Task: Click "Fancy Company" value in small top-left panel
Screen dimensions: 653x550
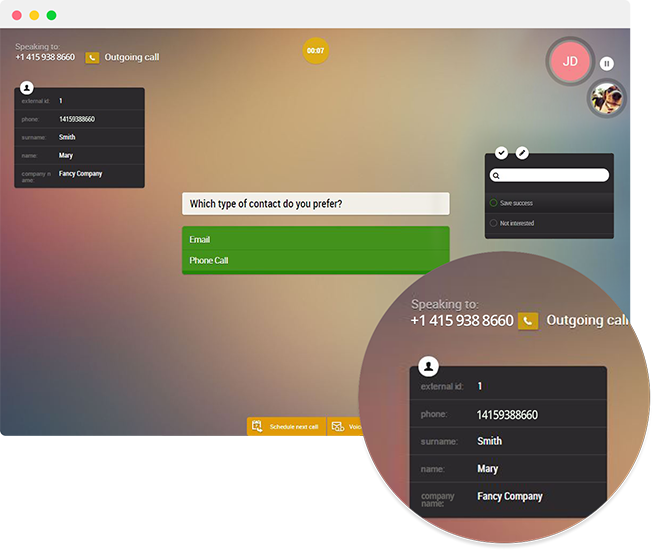Action: (80, 174)
